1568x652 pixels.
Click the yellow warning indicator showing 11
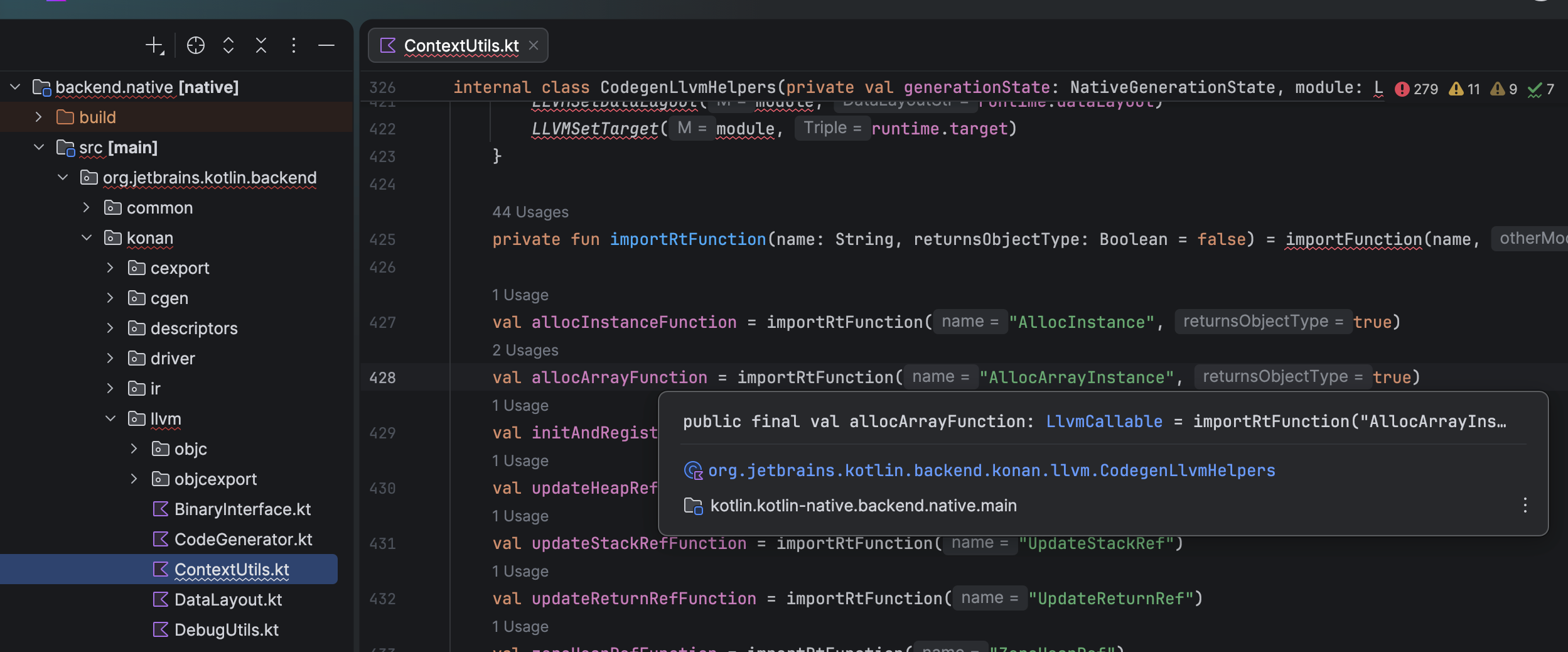1464,89
